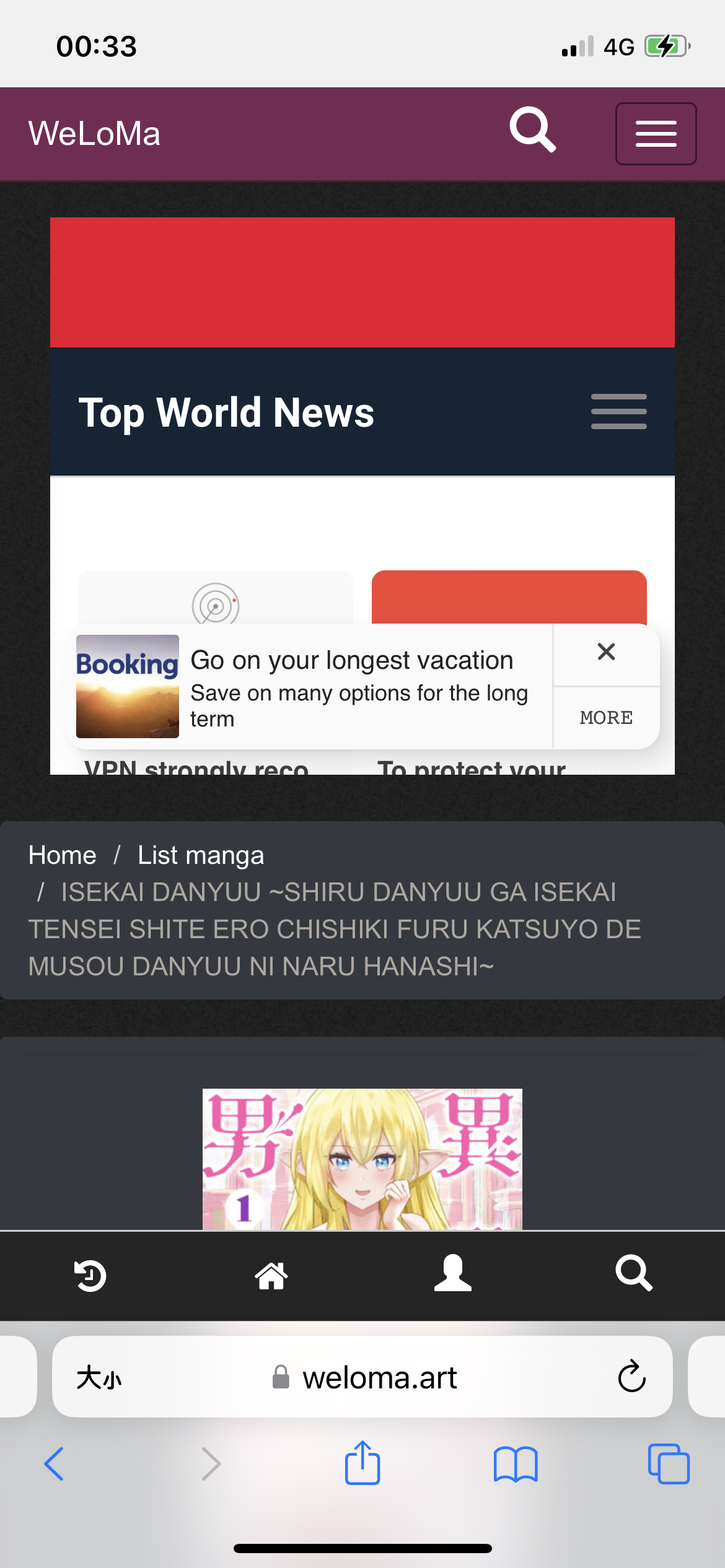Open the user account icon
Image resolution: width=725 pixels, height=1568 pixels.
click(x=453, y=1273)
